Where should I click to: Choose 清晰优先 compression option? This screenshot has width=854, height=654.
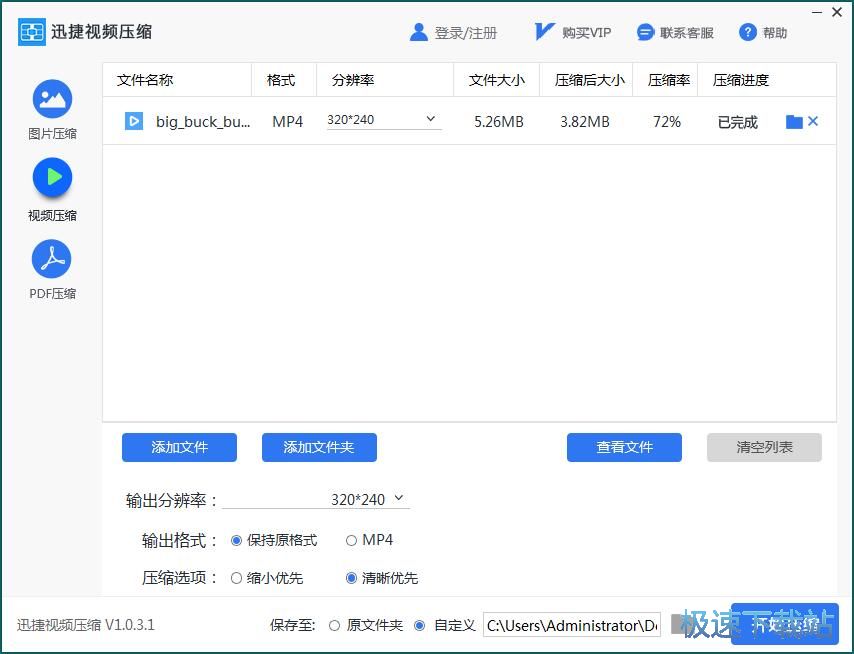pos(382,578)
